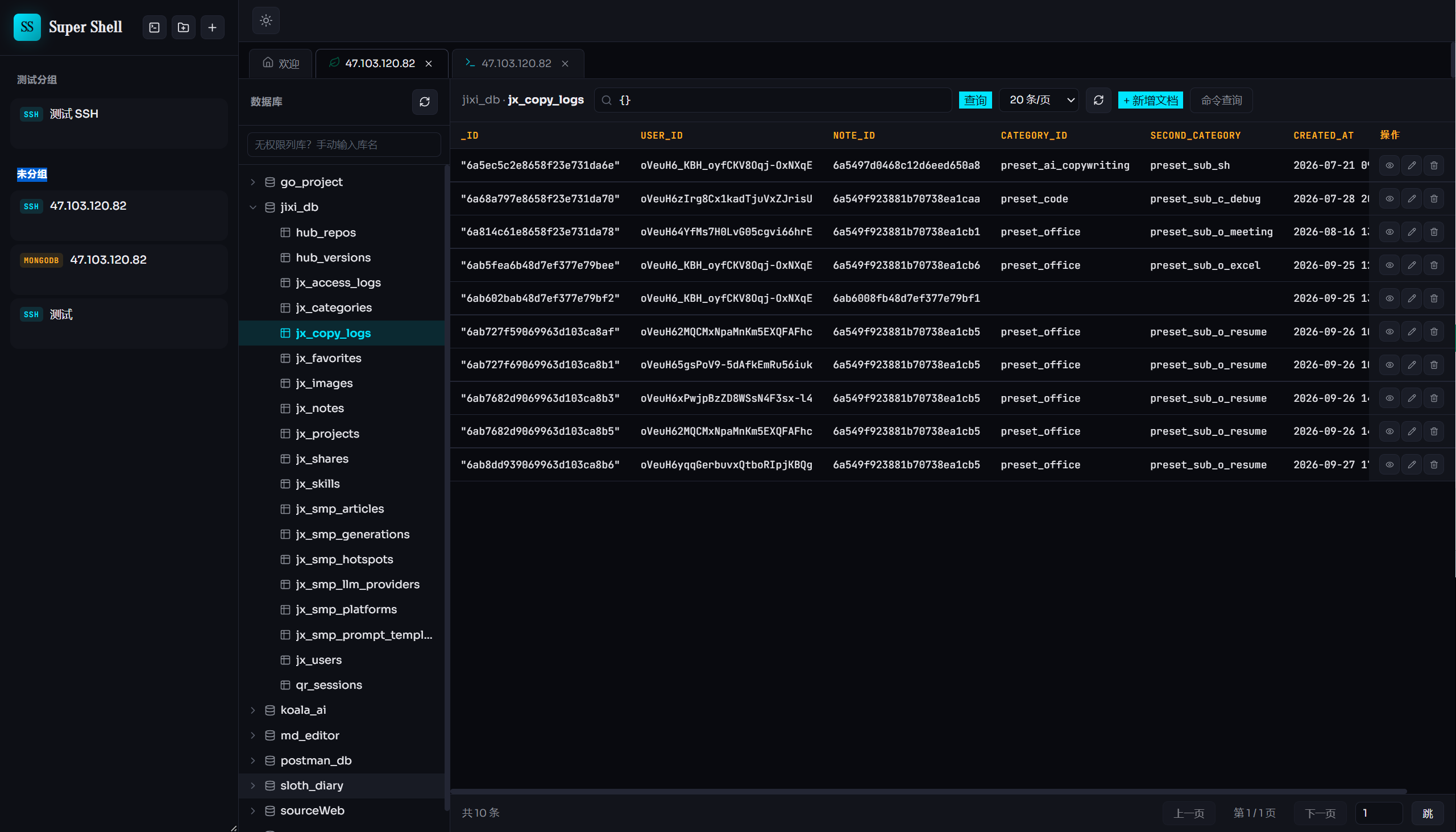Screen dimensions: 1456x832
Task: Delete the row 6a5ec5c2e8658f23e731da6e
Action: [x=1434, y=166]
